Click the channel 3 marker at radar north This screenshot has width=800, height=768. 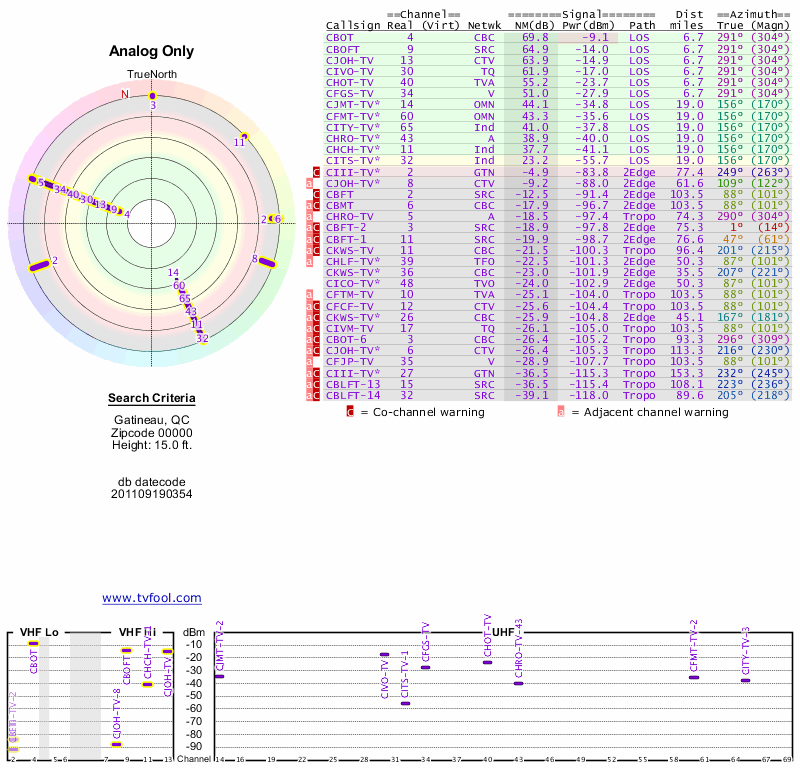tap(152, 96)
